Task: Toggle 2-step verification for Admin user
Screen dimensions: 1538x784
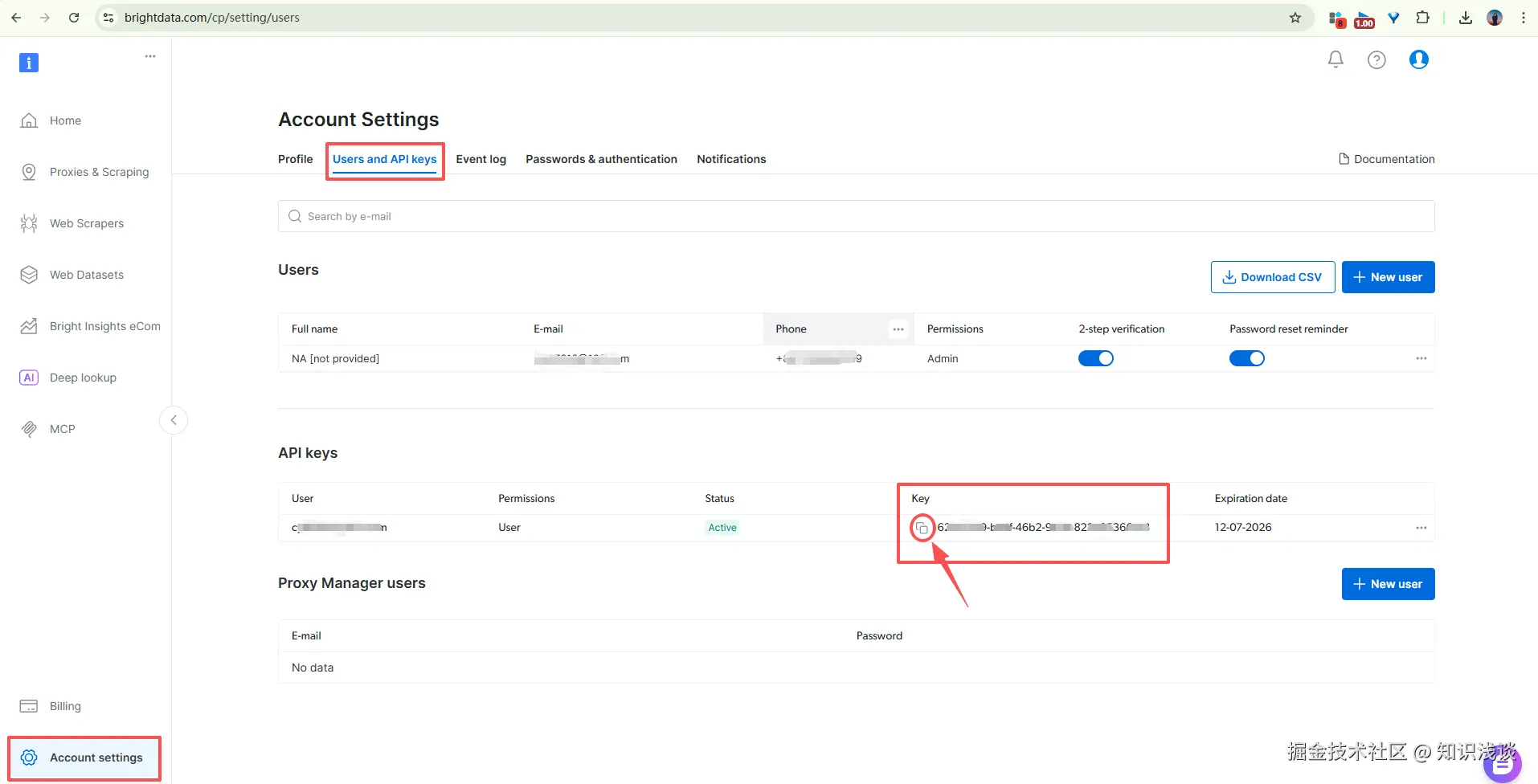Action: pyautogui.click(x=1096, y=358)
